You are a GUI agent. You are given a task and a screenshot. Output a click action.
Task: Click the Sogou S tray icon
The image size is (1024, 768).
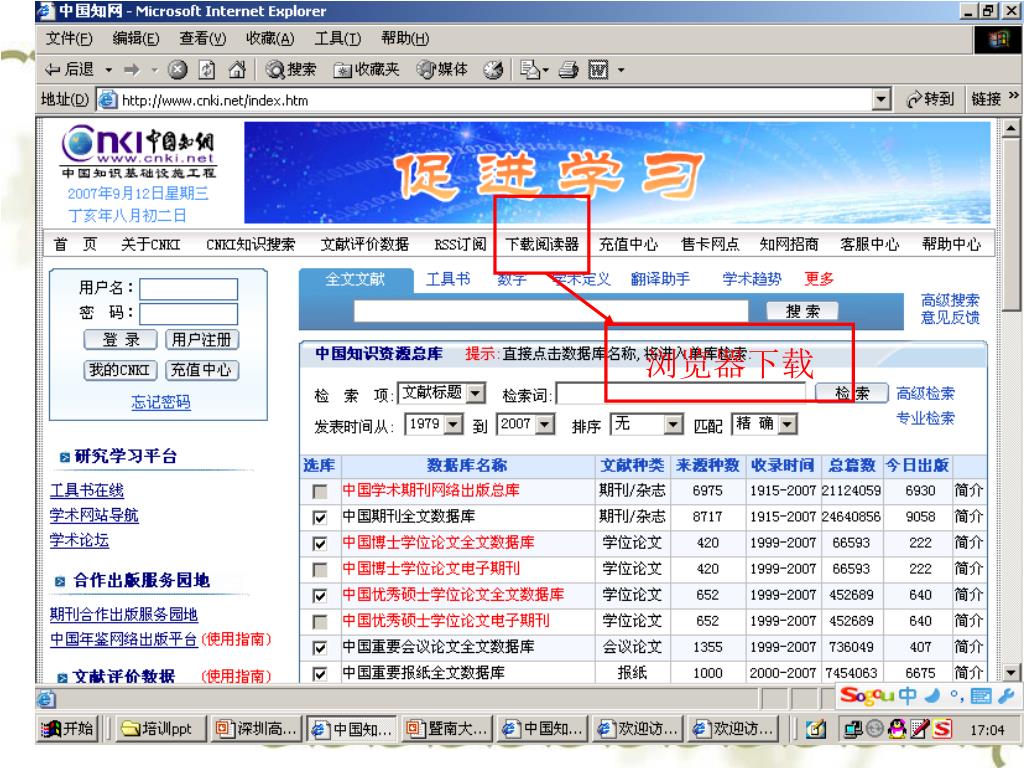[x=942, y=729]
